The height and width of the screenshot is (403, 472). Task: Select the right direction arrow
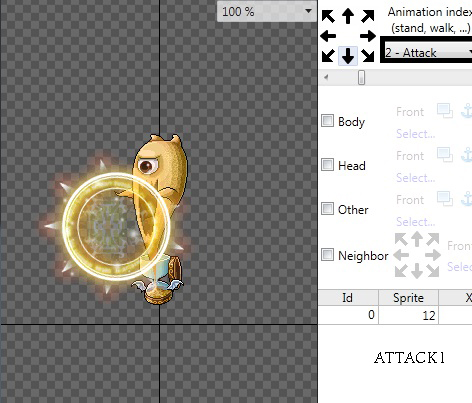pyautogui.click(x=368, y=36)
